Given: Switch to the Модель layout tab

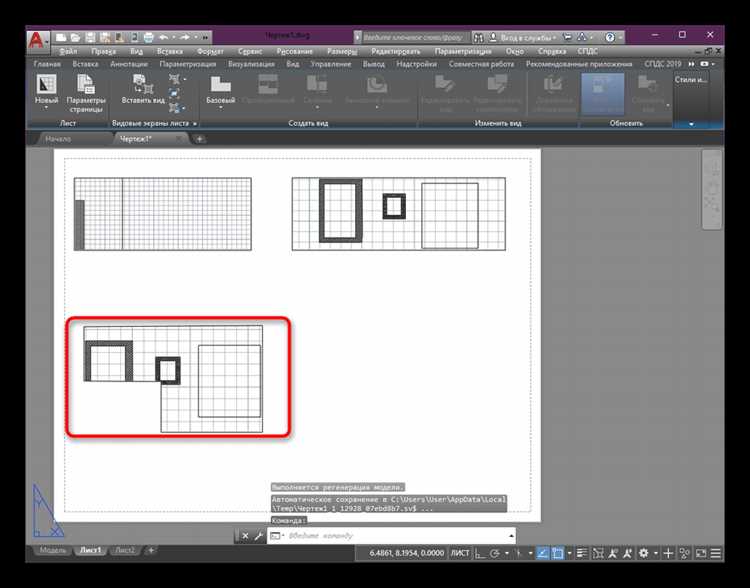Looking at the screenshot, I should (53, 550).
